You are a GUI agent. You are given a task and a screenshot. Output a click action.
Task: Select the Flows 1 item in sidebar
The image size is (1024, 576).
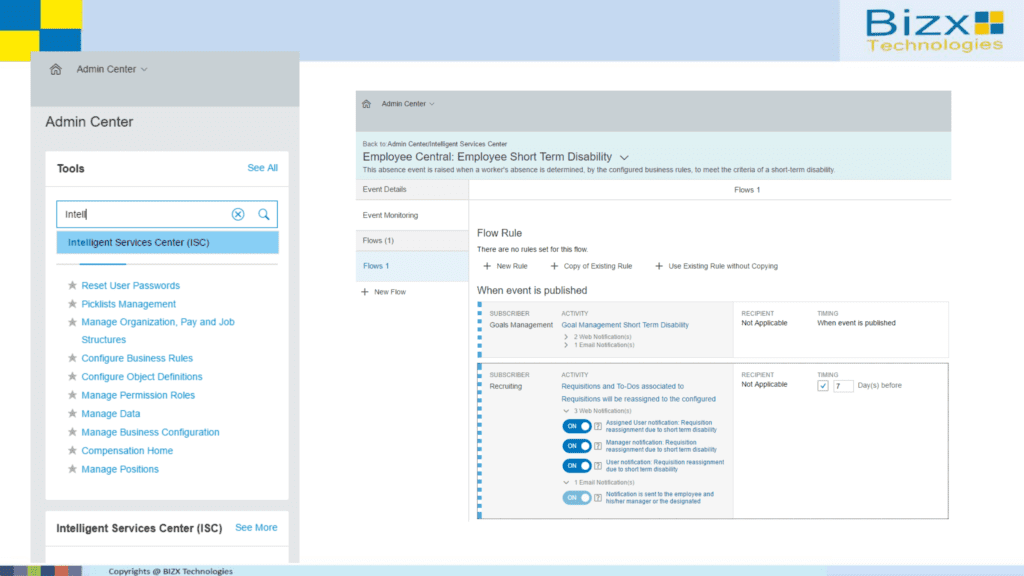coord(412,266)
